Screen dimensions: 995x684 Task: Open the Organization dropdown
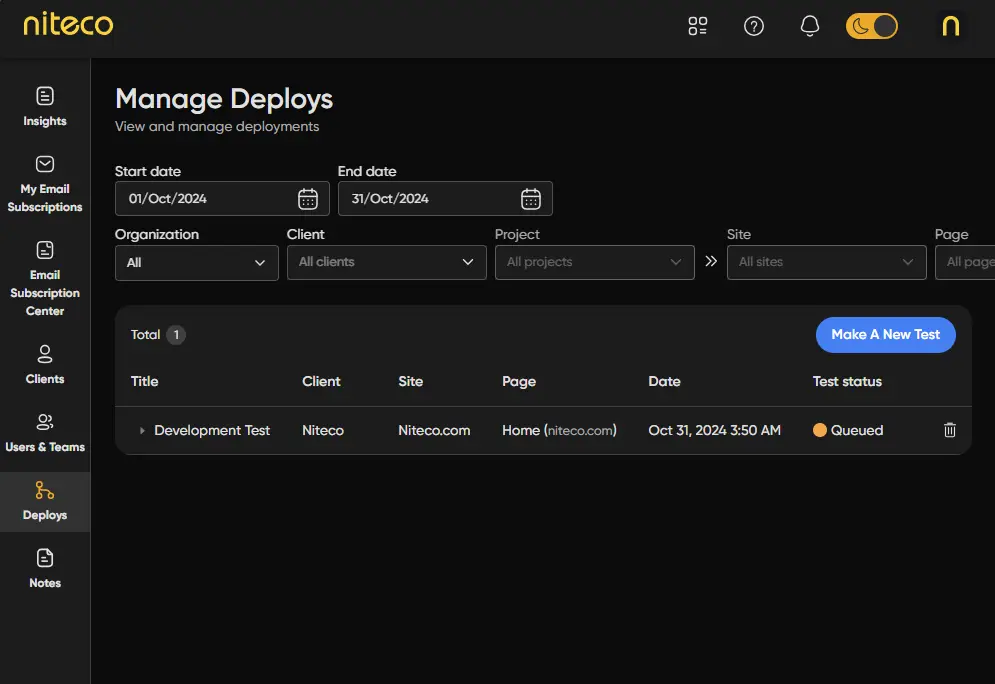196,262
